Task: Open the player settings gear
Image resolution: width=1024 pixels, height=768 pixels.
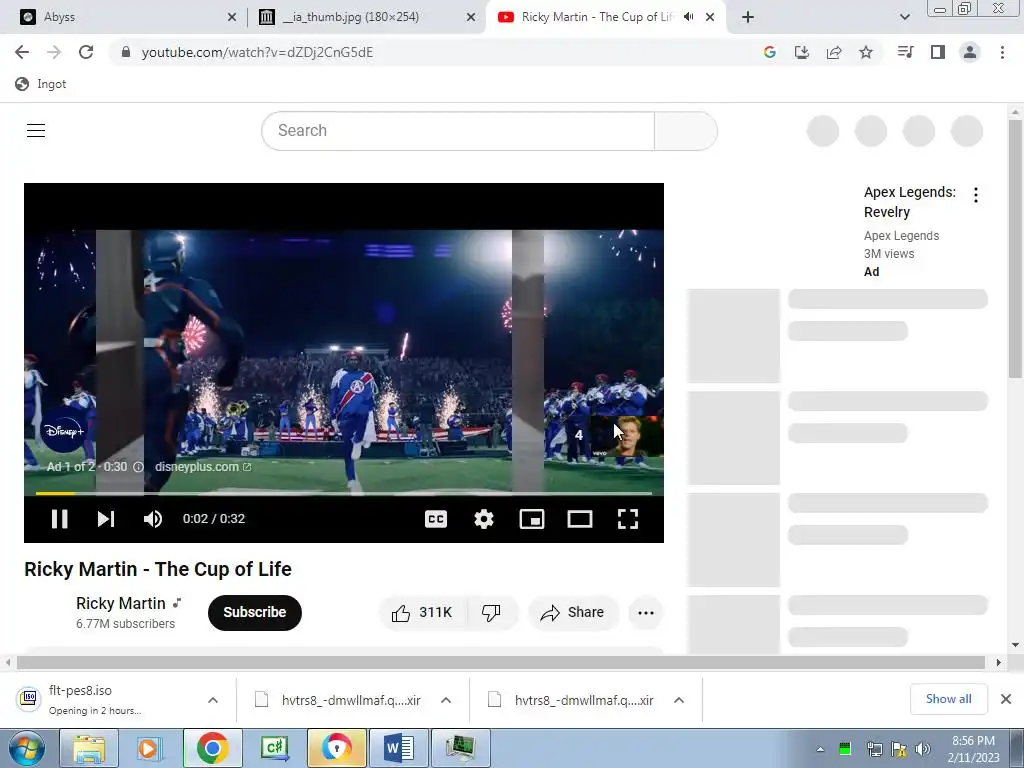Action: 483,519
